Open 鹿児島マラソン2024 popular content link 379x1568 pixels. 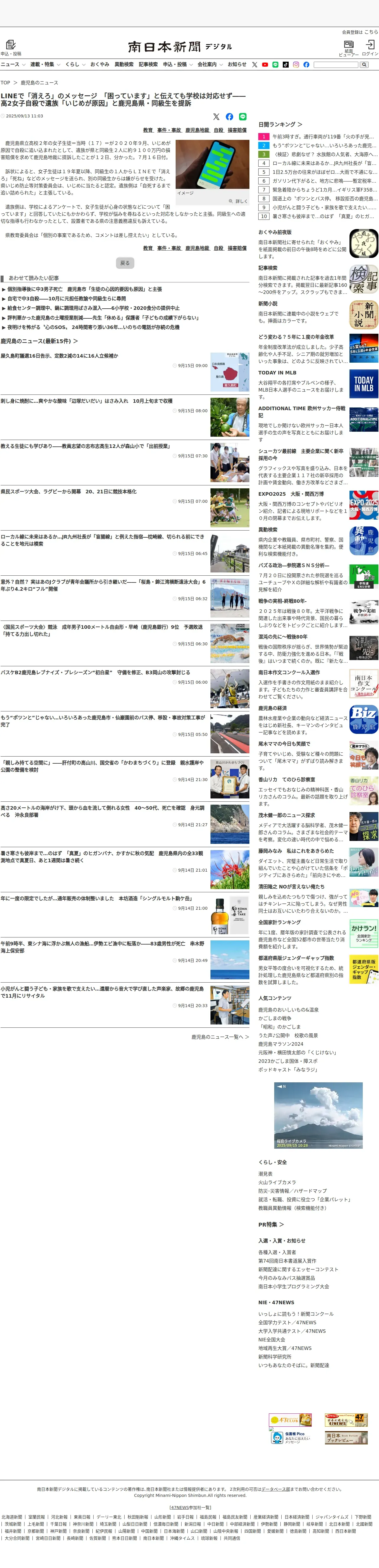point(280,1044)
